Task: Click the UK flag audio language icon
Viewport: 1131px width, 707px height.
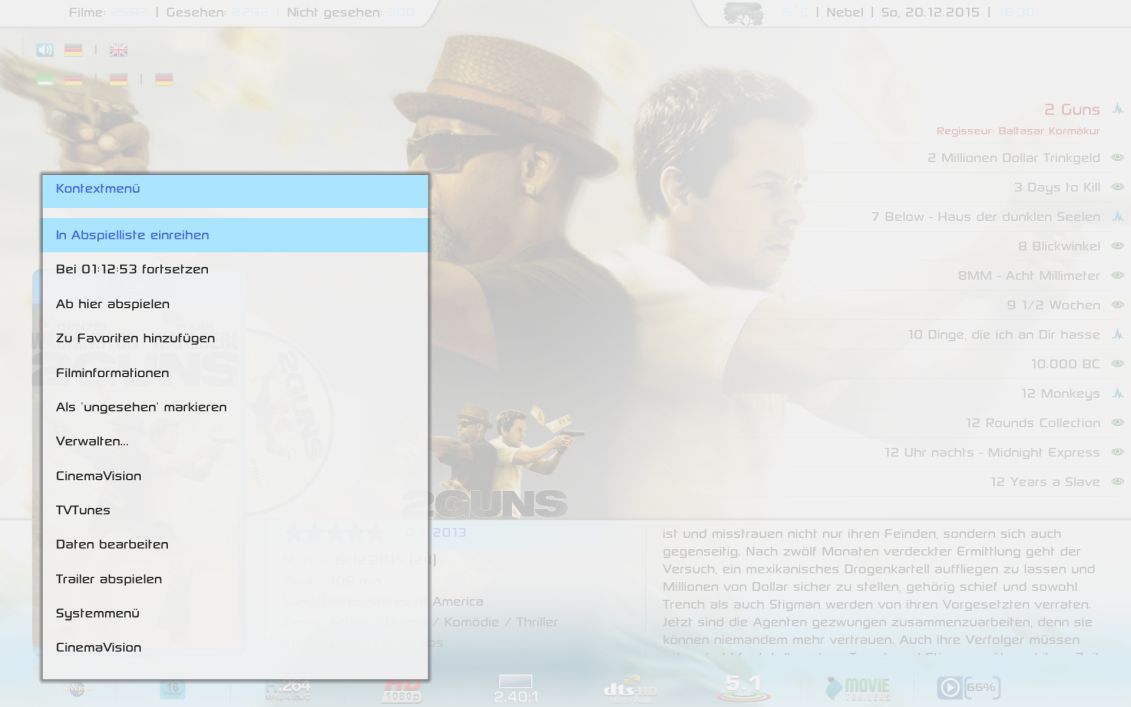Action: (x=118, y=50)
